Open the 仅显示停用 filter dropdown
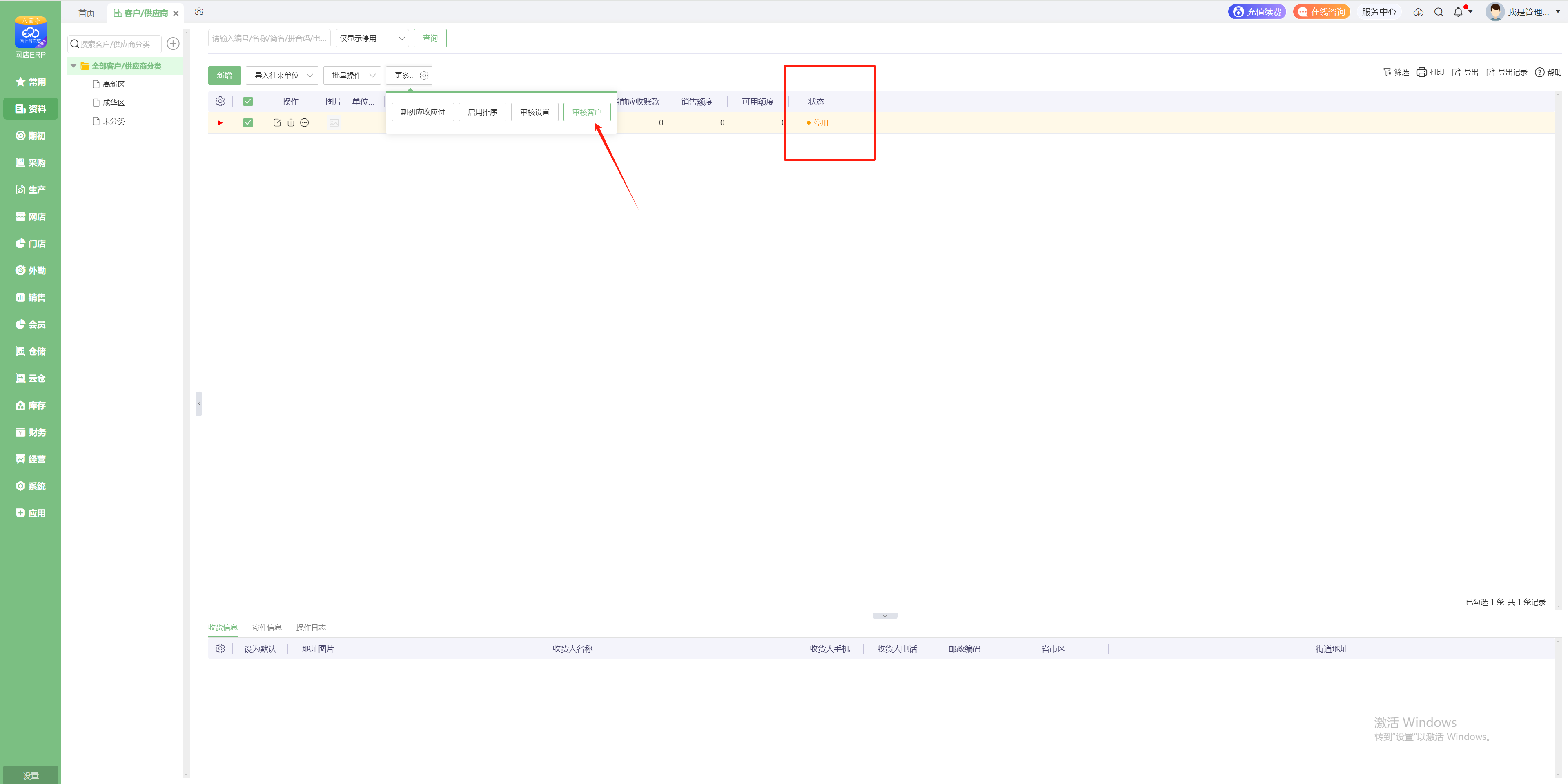 coord(372,38)
